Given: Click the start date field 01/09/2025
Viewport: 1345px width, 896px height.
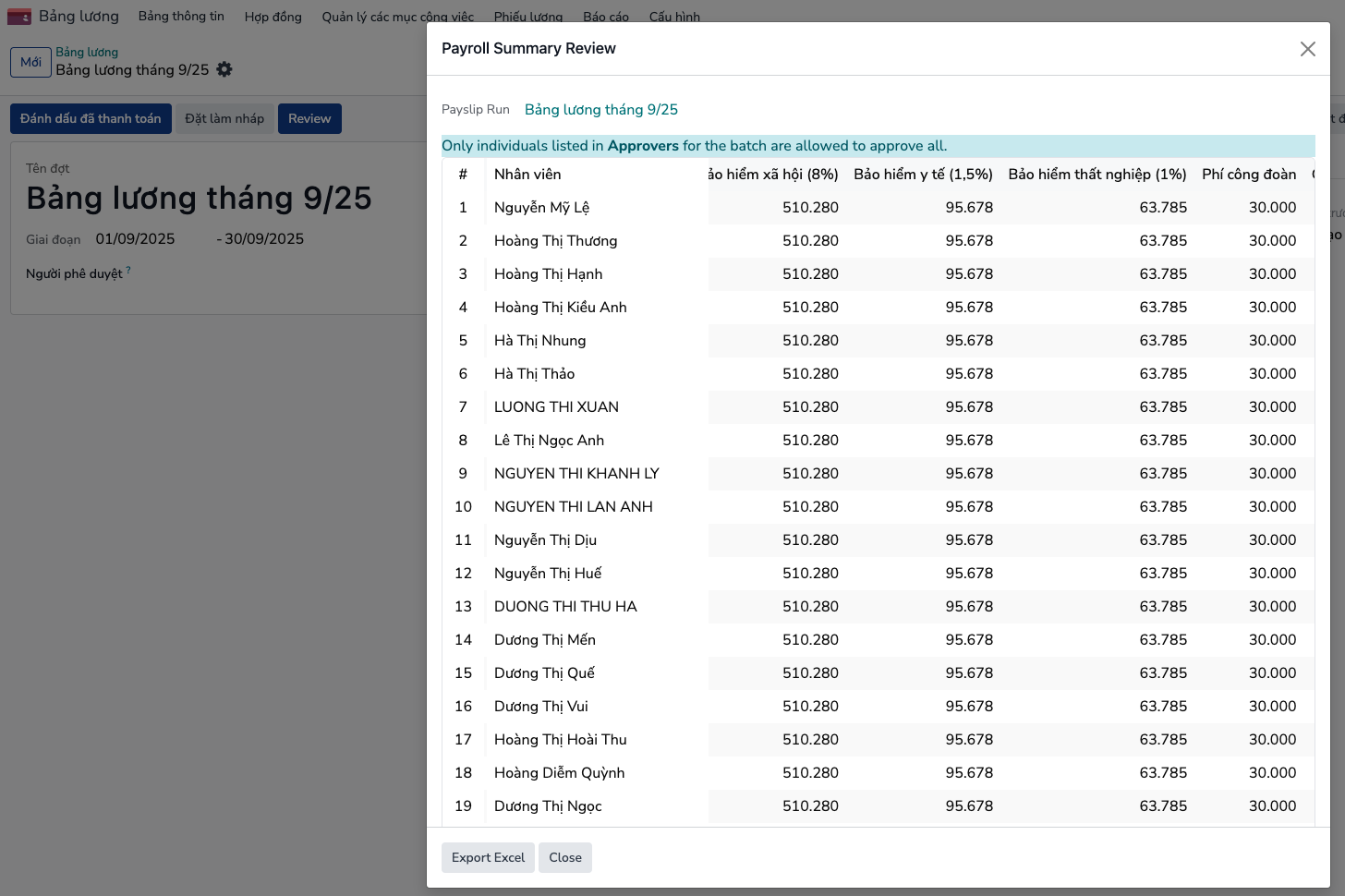Looking at the screenshot, I should 135,238.
